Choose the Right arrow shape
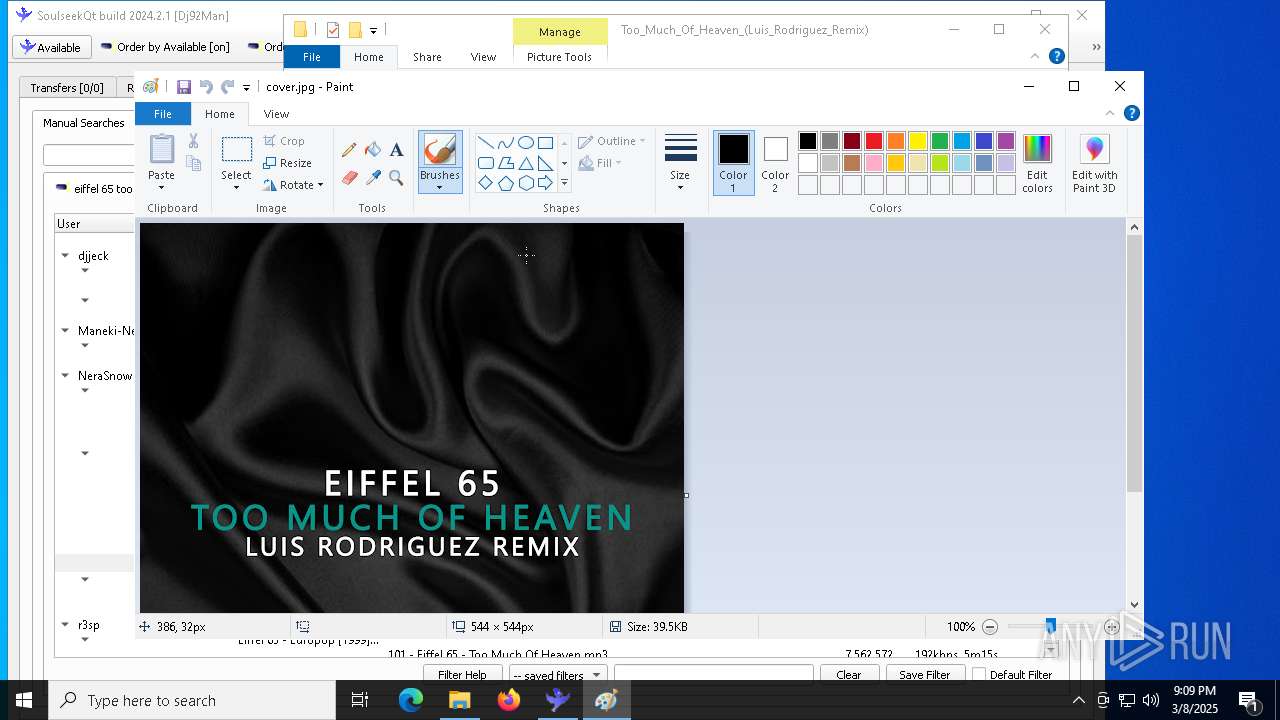 (545, 183)
